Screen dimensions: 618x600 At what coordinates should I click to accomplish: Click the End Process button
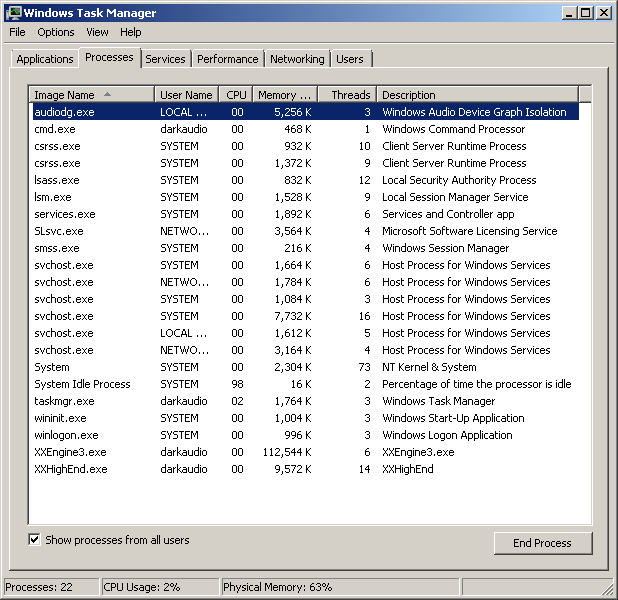point(543,543)
